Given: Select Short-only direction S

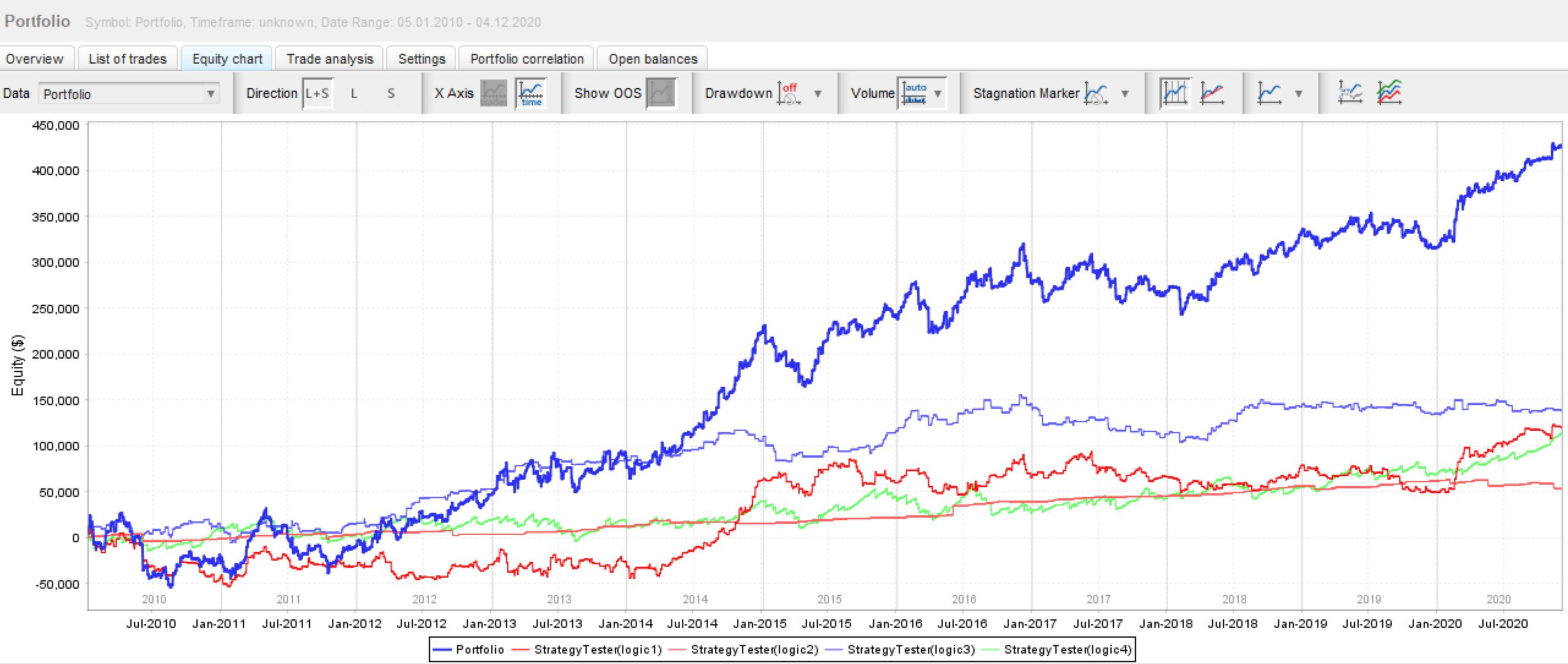Looking at the screenshot, I should point(391,94).
